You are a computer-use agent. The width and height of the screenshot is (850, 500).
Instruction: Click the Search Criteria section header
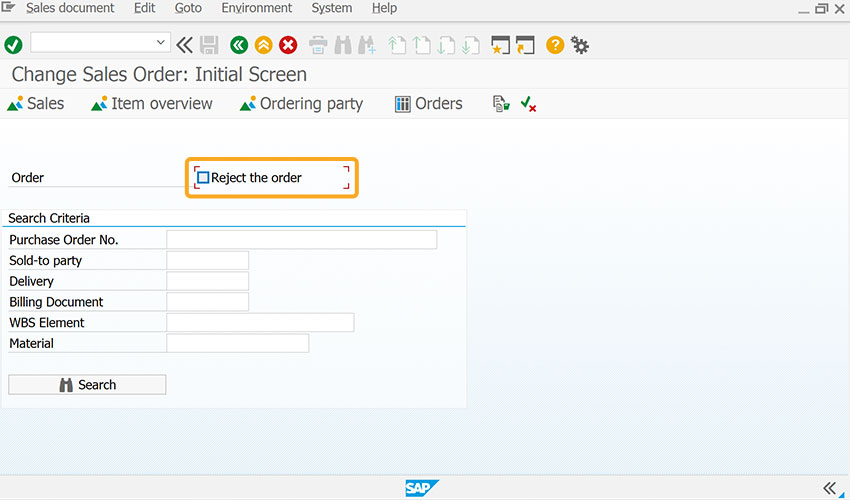coord(49,218)
